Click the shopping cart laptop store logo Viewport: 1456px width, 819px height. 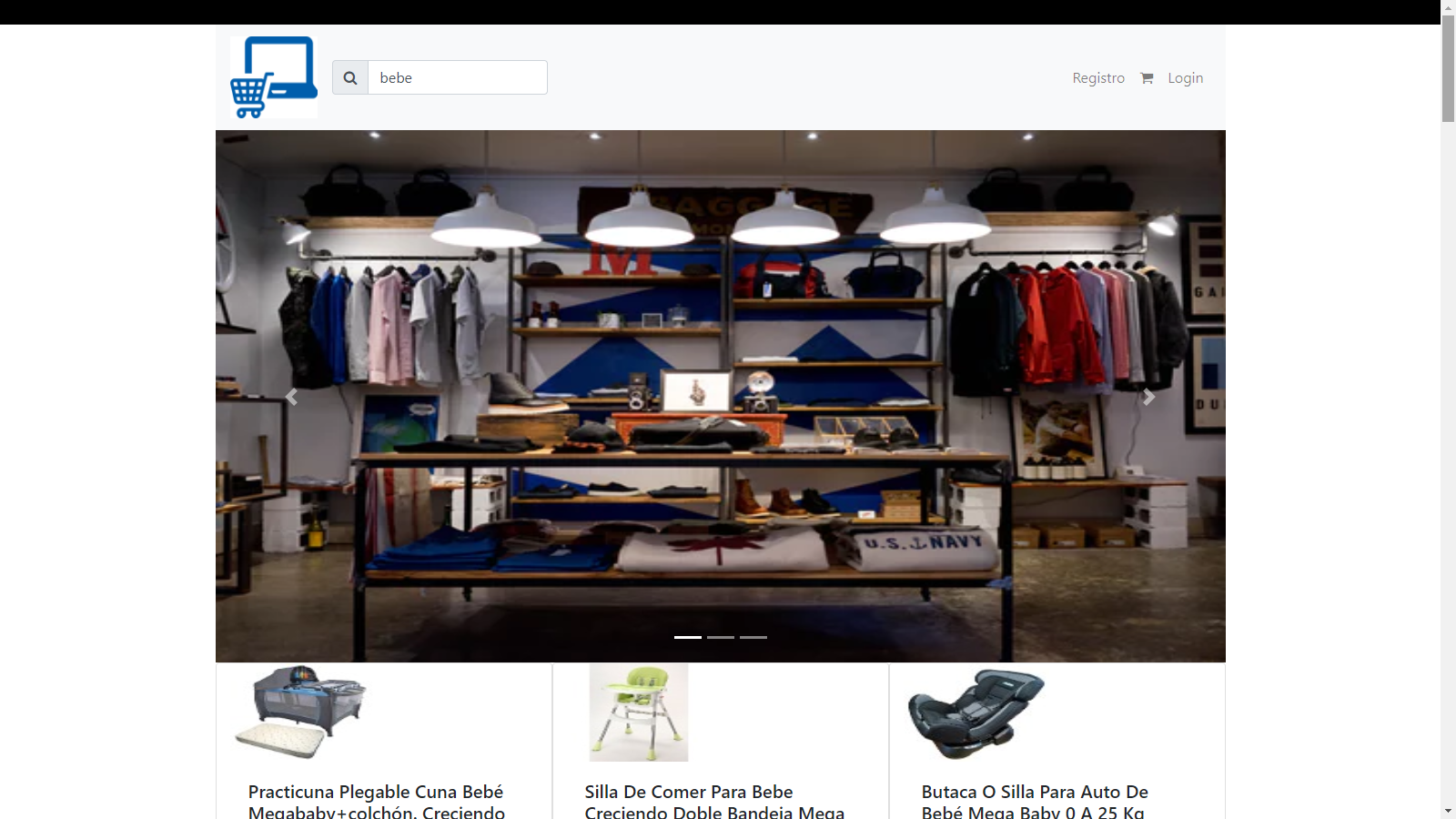click(274, 77)
